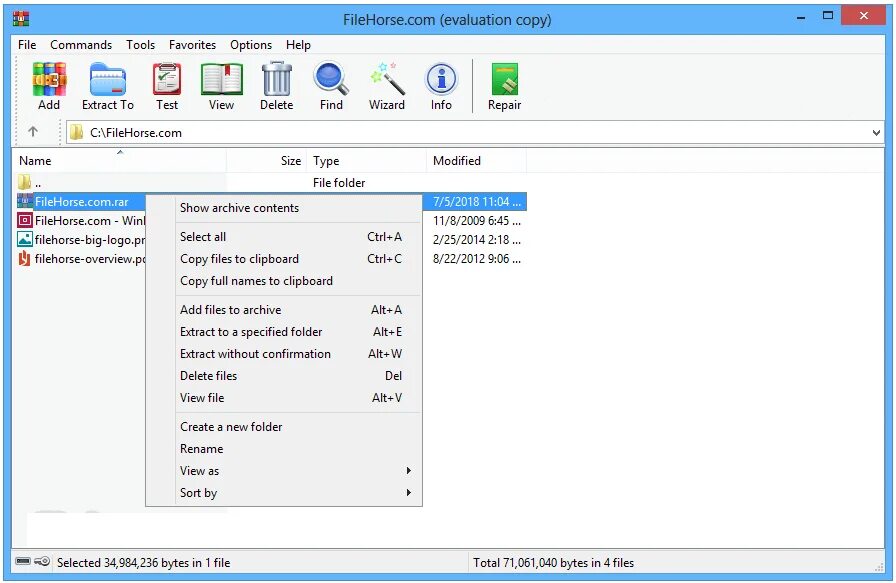896x583 pixels.
Task: Open the View book icon
Action: 221,86
